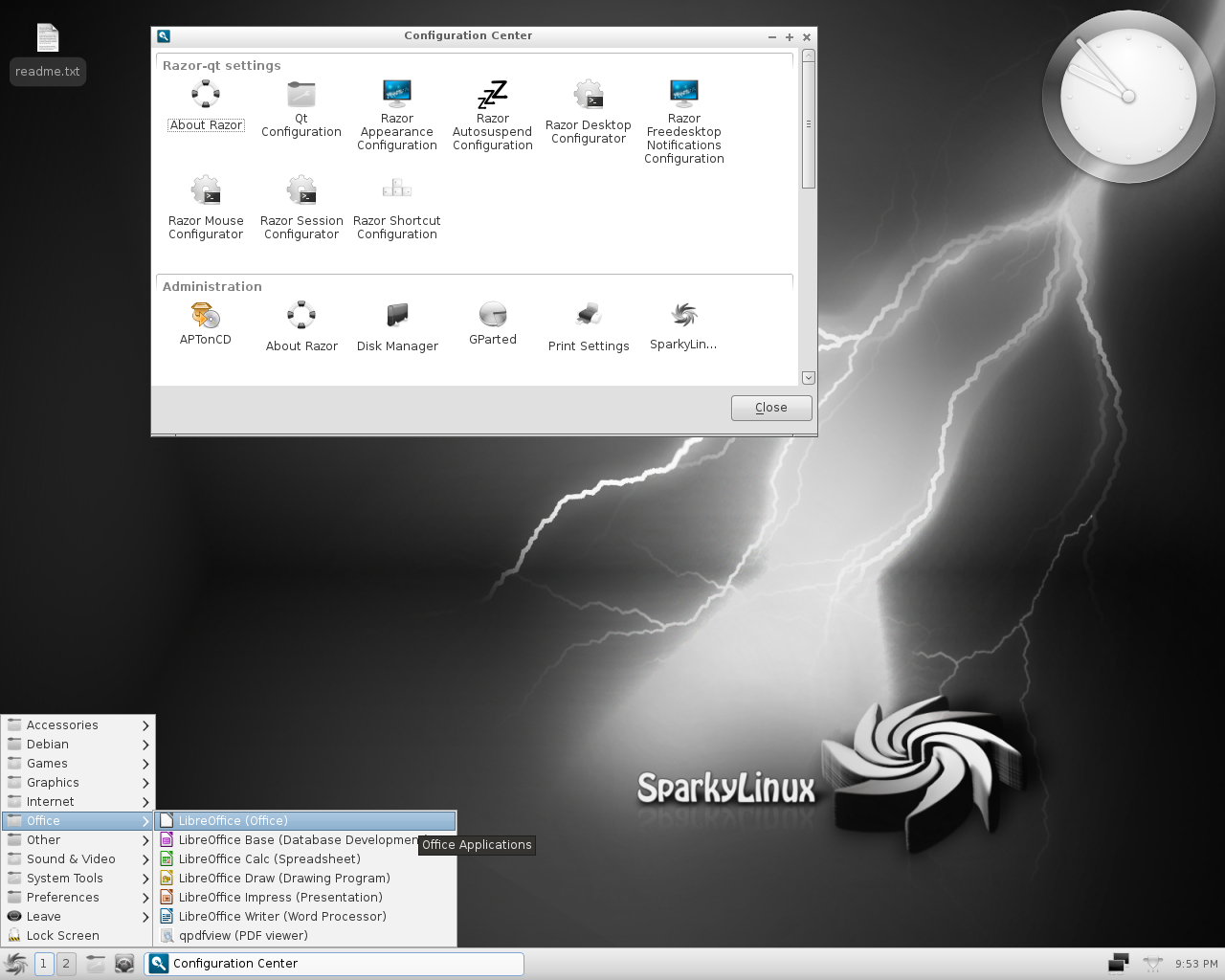The width and height of the screenshot is (1225, 980).
Task: Open Razor Autosuspend Configuration
Action: [493, 115]
